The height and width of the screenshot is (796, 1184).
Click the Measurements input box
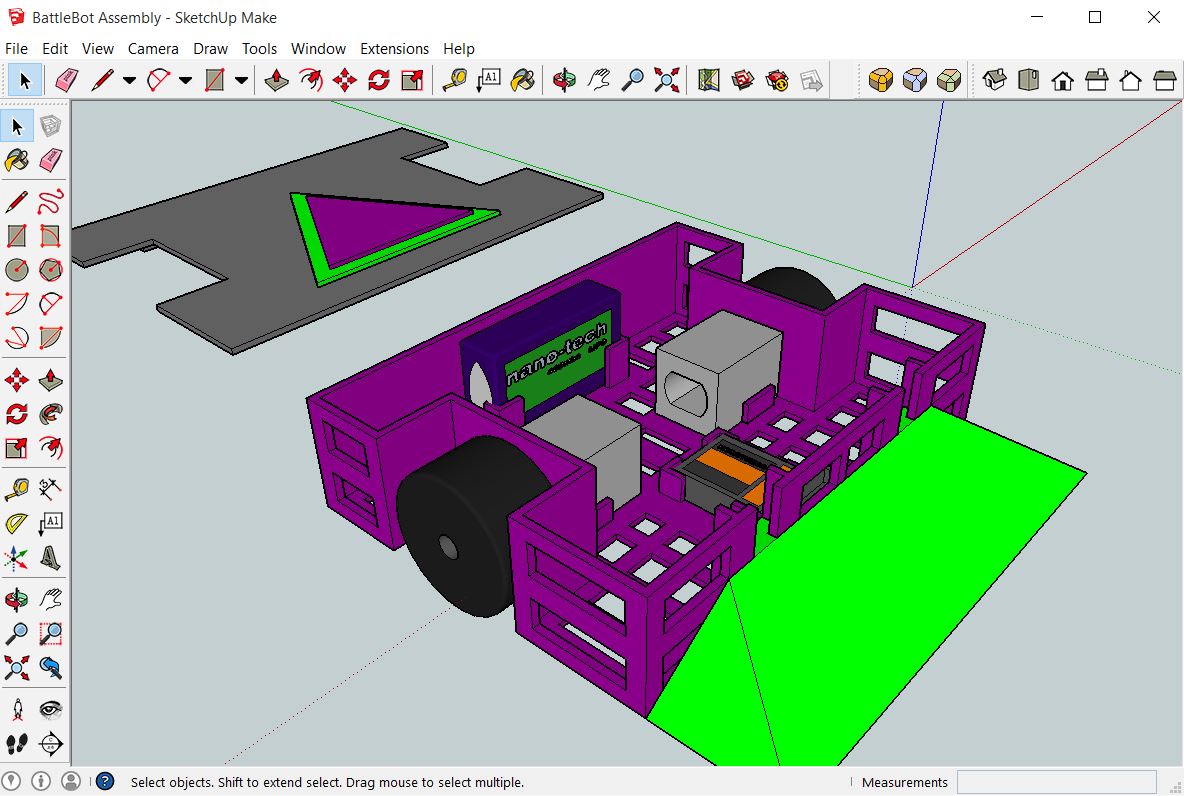coord(1056,782)
